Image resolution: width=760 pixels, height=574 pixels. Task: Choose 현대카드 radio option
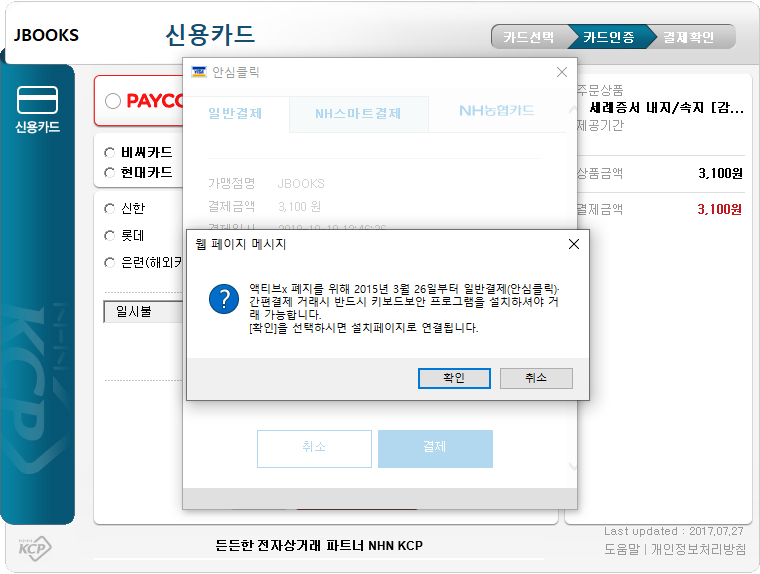pos(110,173)
